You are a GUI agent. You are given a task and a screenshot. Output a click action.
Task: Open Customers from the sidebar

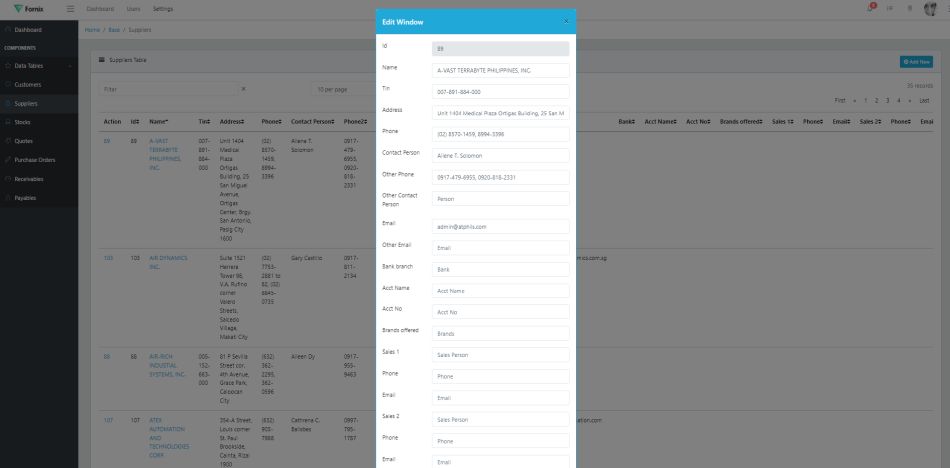click(28, 84)
